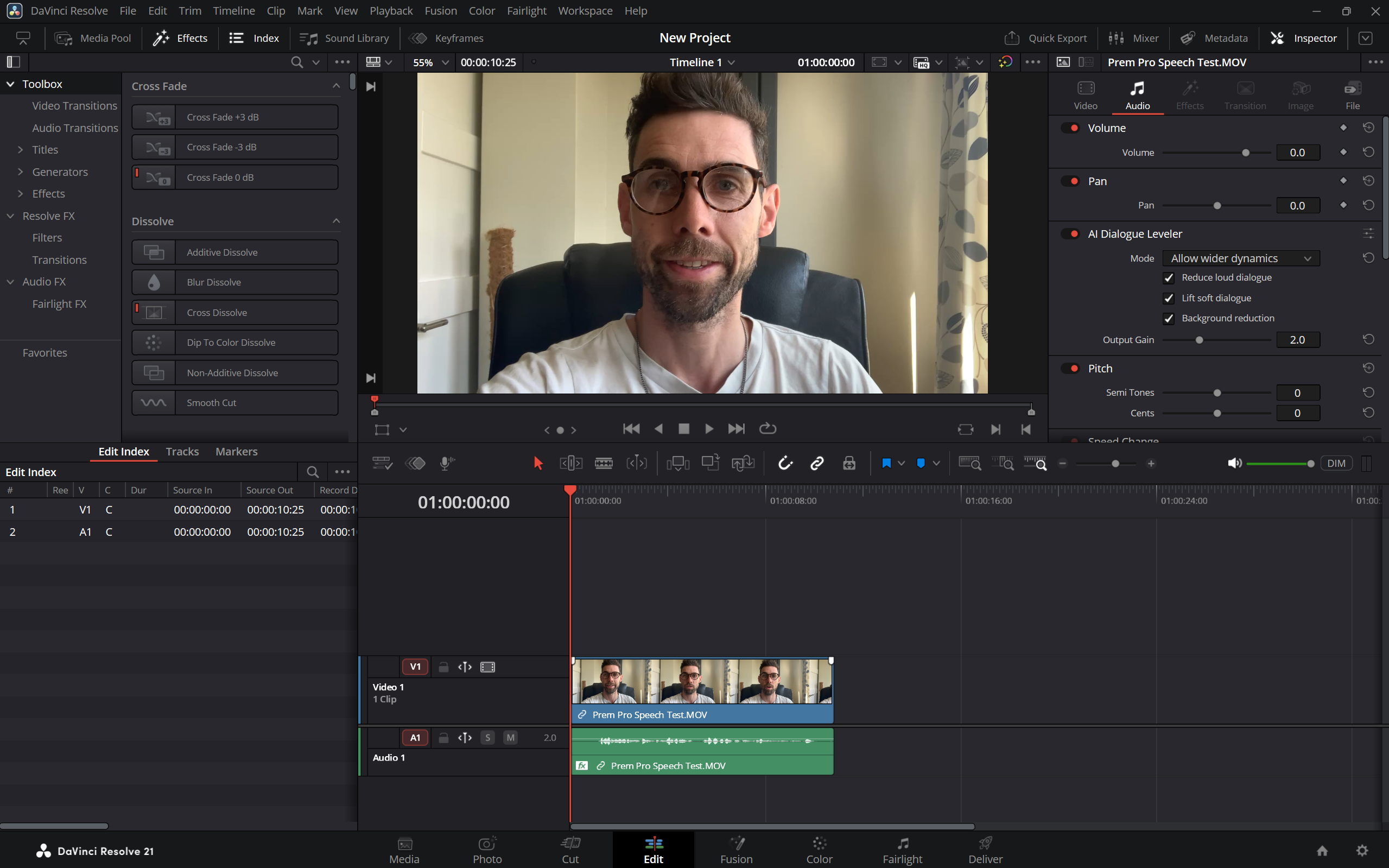Click the Go to First Frame control

[x=631, y=429]
